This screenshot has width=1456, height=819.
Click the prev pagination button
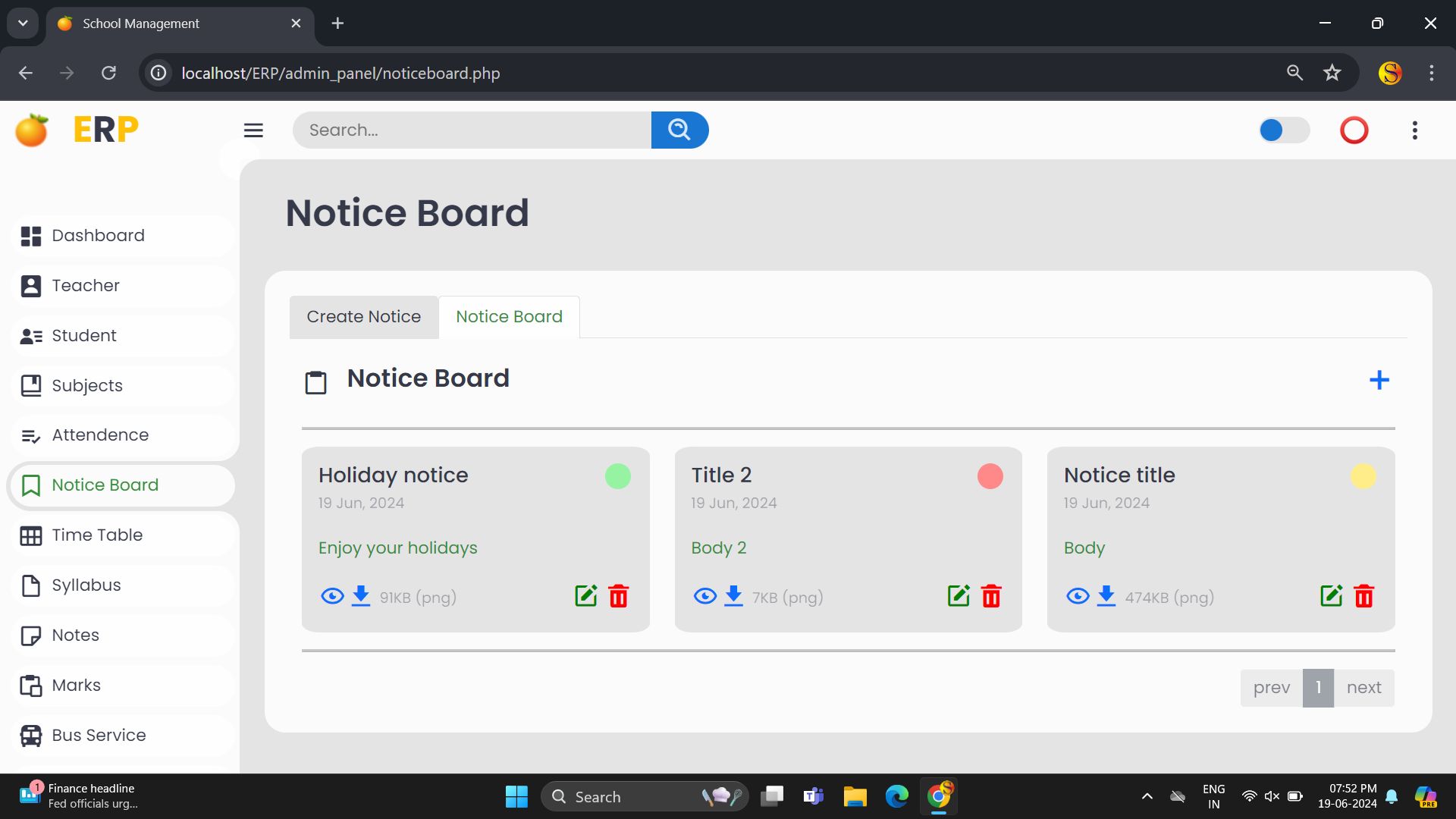point(1271,688)
